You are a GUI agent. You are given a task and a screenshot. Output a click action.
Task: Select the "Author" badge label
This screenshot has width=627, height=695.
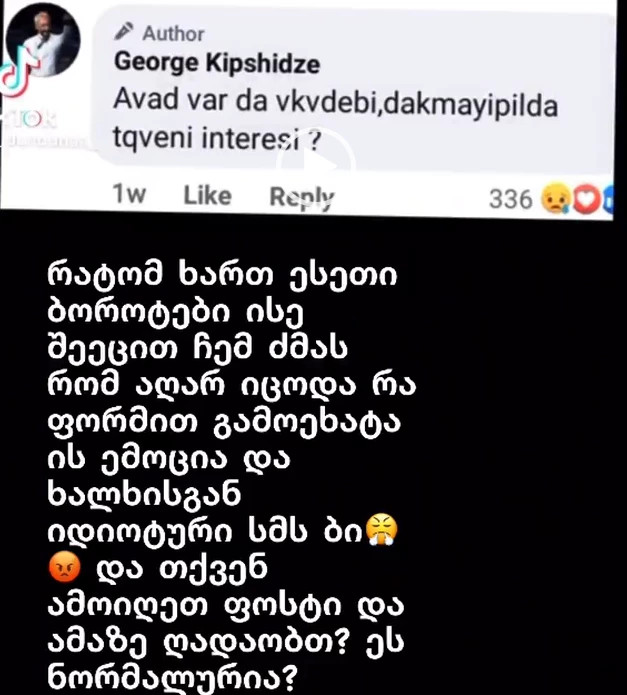[173, 34]
